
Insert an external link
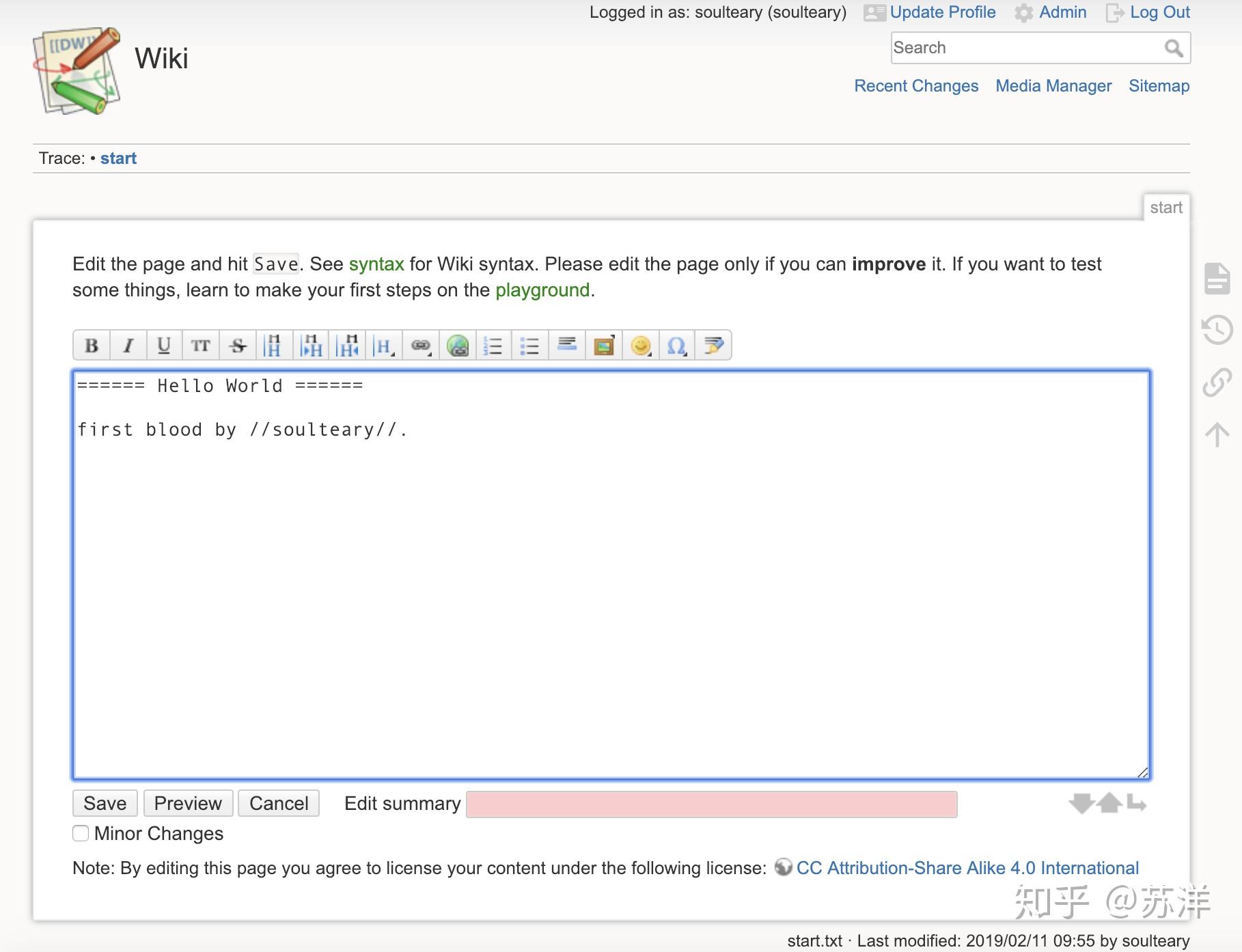coord(458,346)
